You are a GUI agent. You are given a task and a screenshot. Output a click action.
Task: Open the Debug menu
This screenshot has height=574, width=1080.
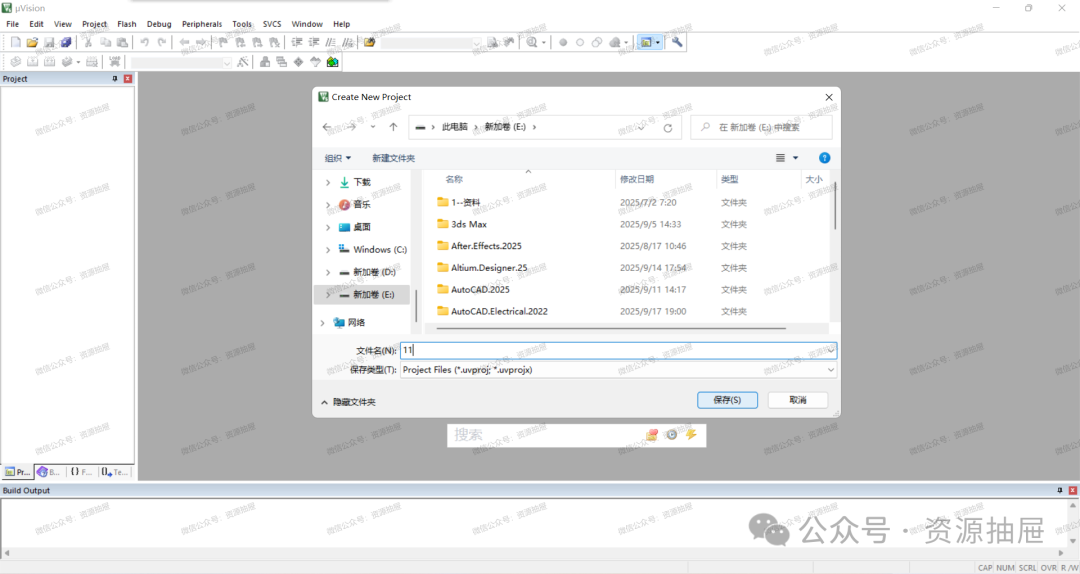(x=159, y=24)
